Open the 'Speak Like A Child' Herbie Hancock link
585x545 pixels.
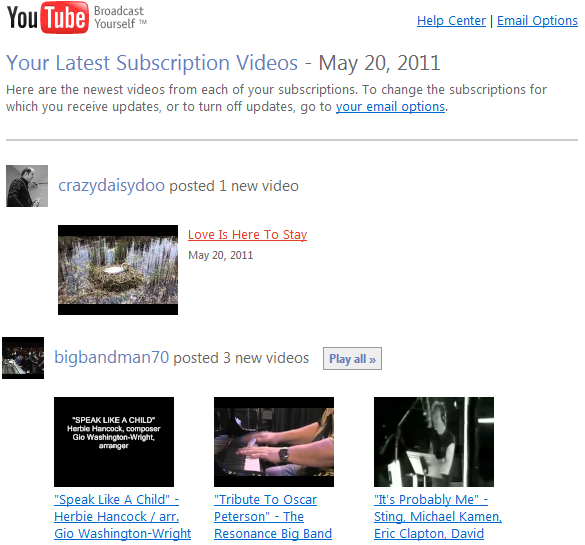[x=122, y=517]
